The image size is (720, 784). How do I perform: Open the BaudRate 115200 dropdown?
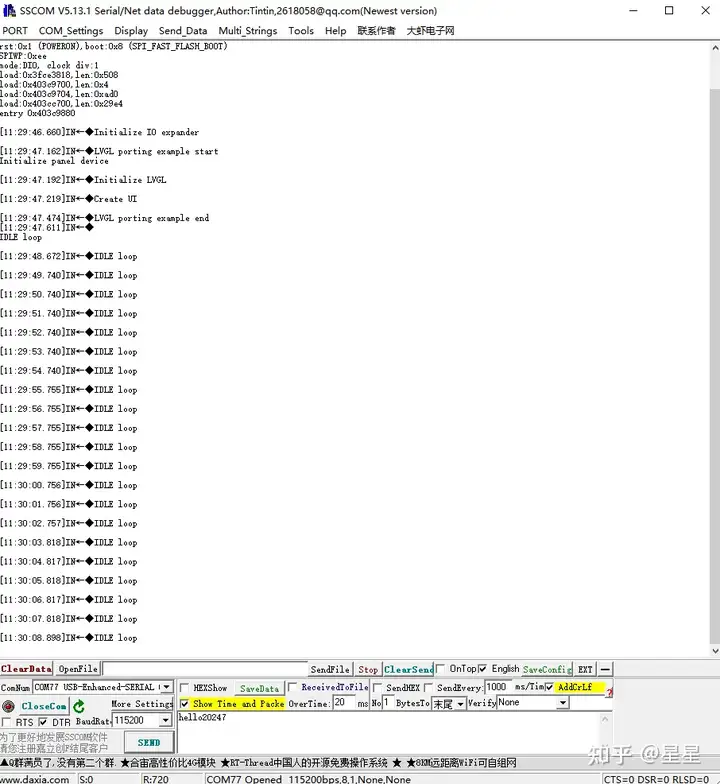(x=165, y=720)
